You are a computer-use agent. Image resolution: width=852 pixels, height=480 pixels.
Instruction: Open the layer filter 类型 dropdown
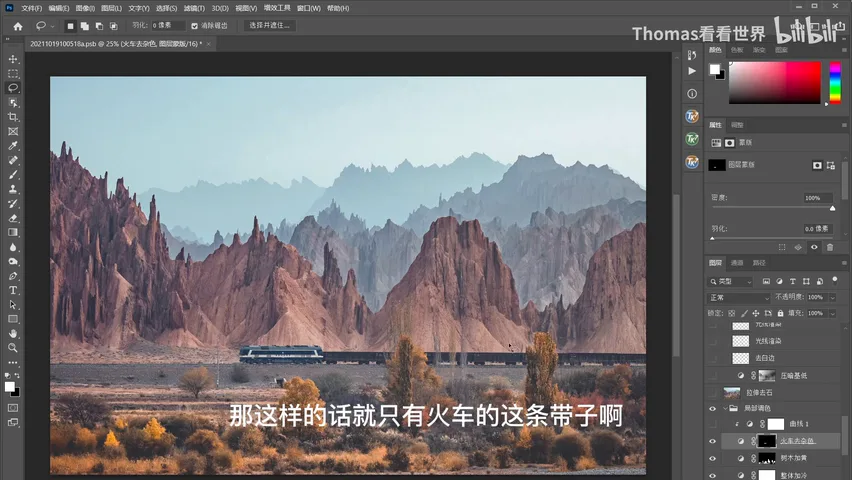(x=730, y=281)
